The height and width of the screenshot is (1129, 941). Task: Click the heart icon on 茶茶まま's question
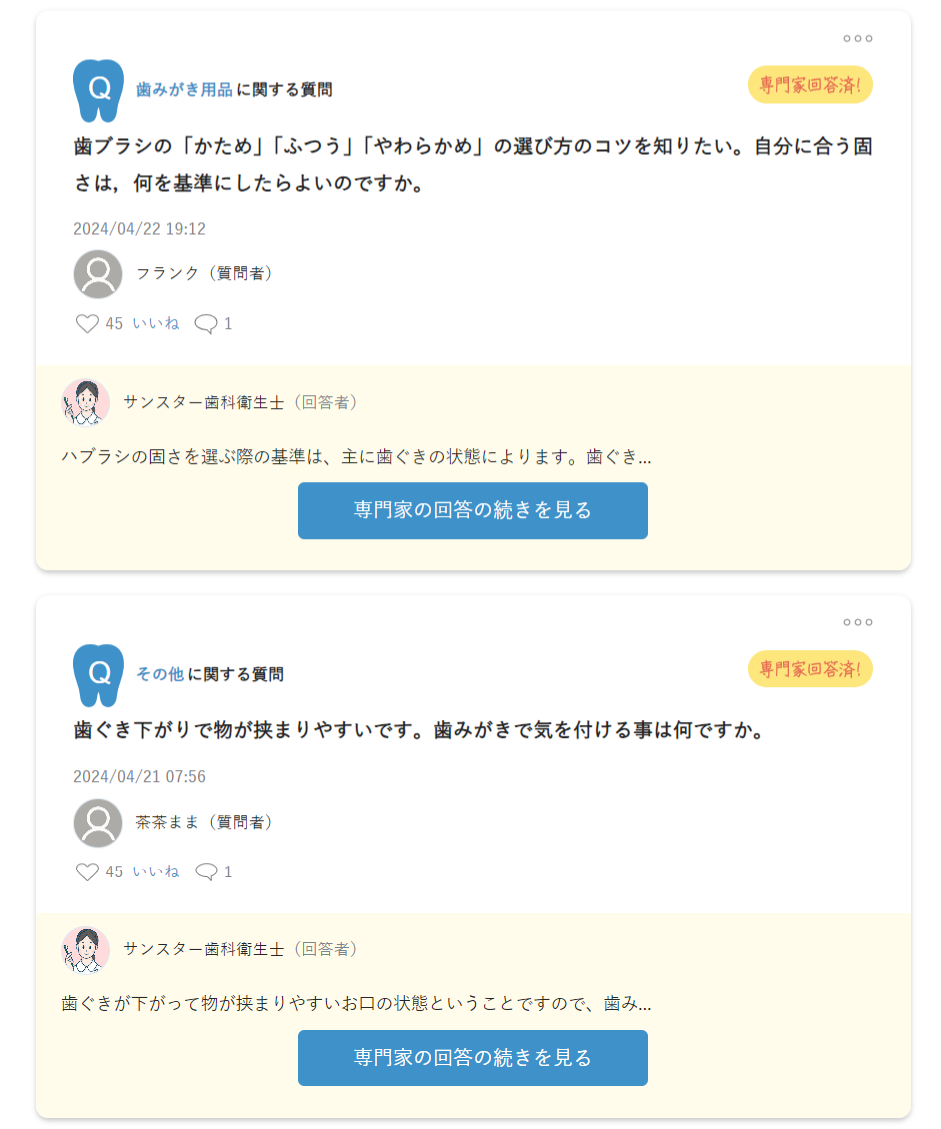[87, 872]
